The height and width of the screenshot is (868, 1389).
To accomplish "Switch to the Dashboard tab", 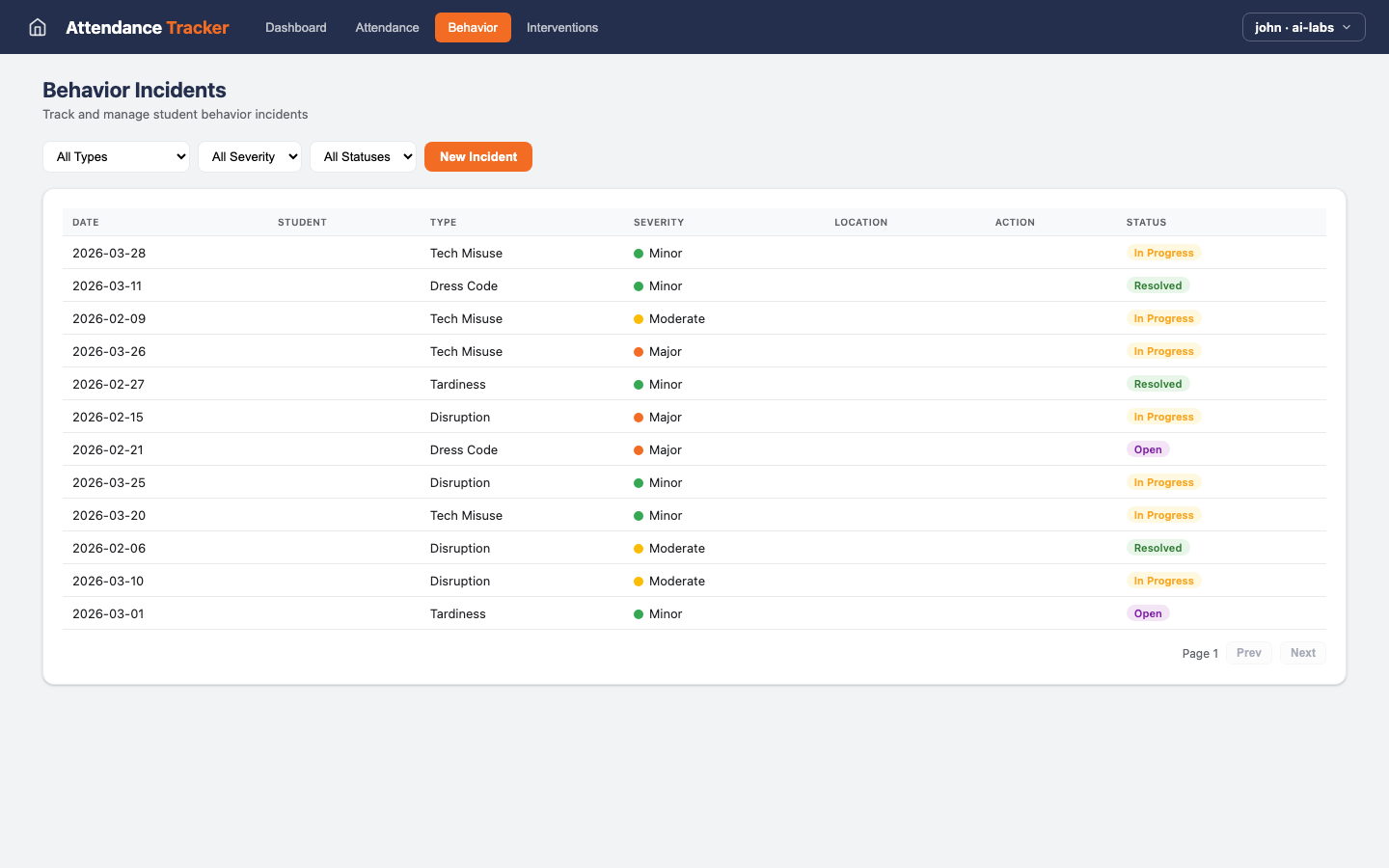I will (295, 27).
